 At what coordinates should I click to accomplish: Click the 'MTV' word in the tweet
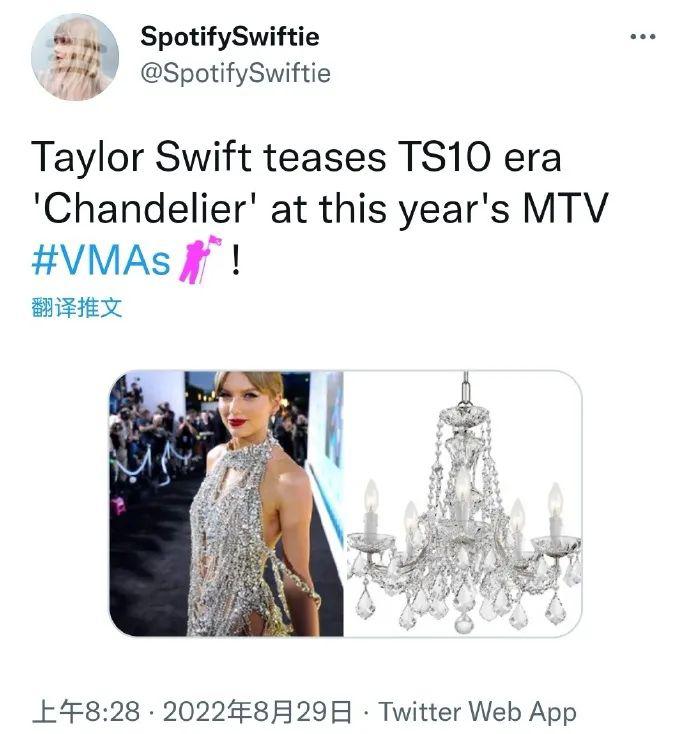coord(565,208)
